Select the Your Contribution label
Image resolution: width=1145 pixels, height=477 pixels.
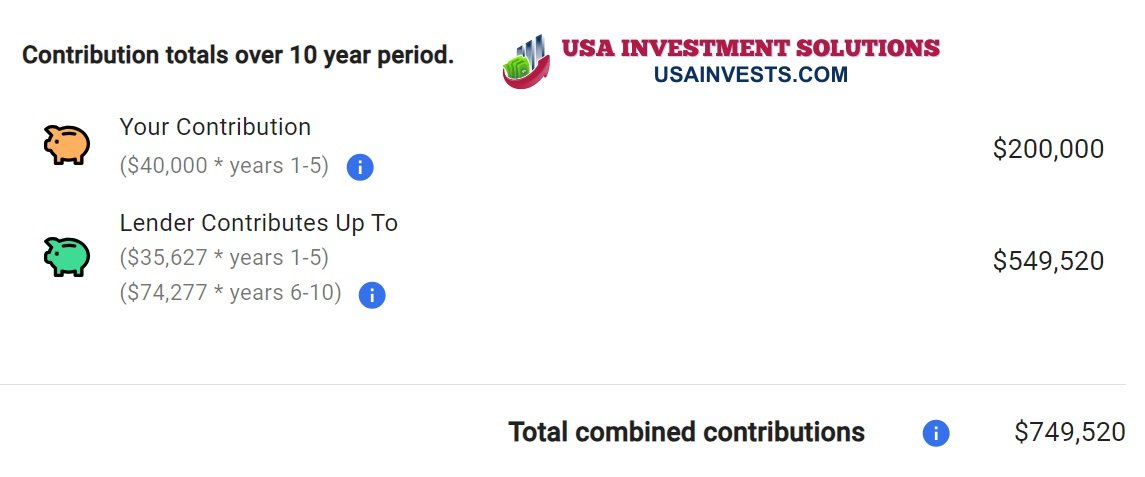[x=215, y=127]
